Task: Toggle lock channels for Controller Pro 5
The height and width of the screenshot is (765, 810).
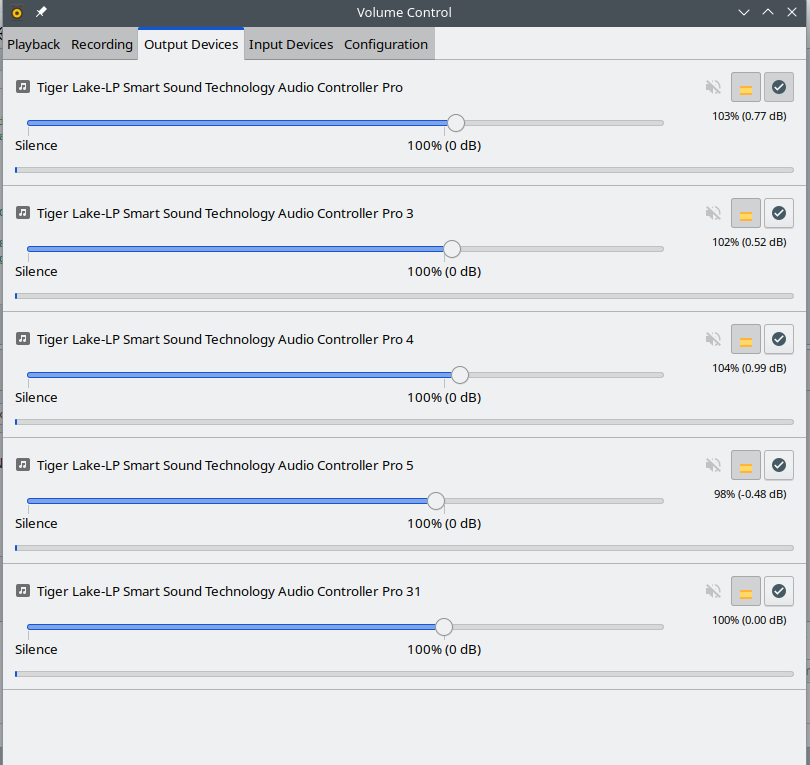Action: (745, 465)
